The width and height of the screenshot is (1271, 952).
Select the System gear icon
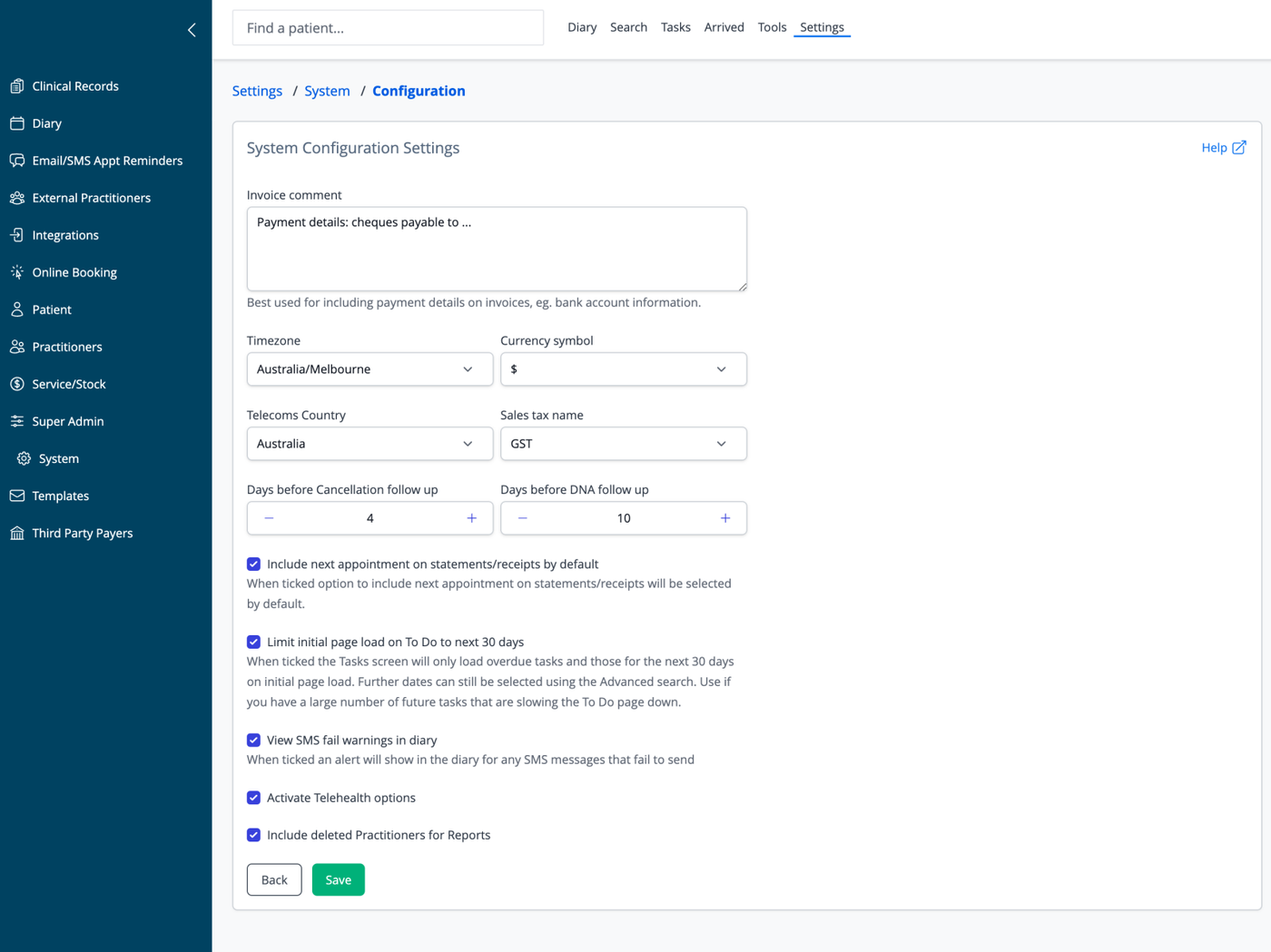pyautogui.click(x=24, y=458)
